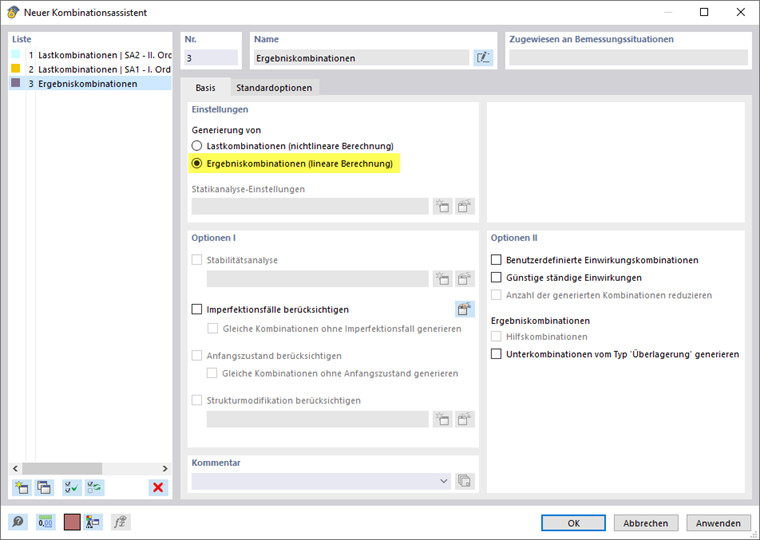
Task: Click light blue color swatch of entry 1
Action: tap(16, 54)
